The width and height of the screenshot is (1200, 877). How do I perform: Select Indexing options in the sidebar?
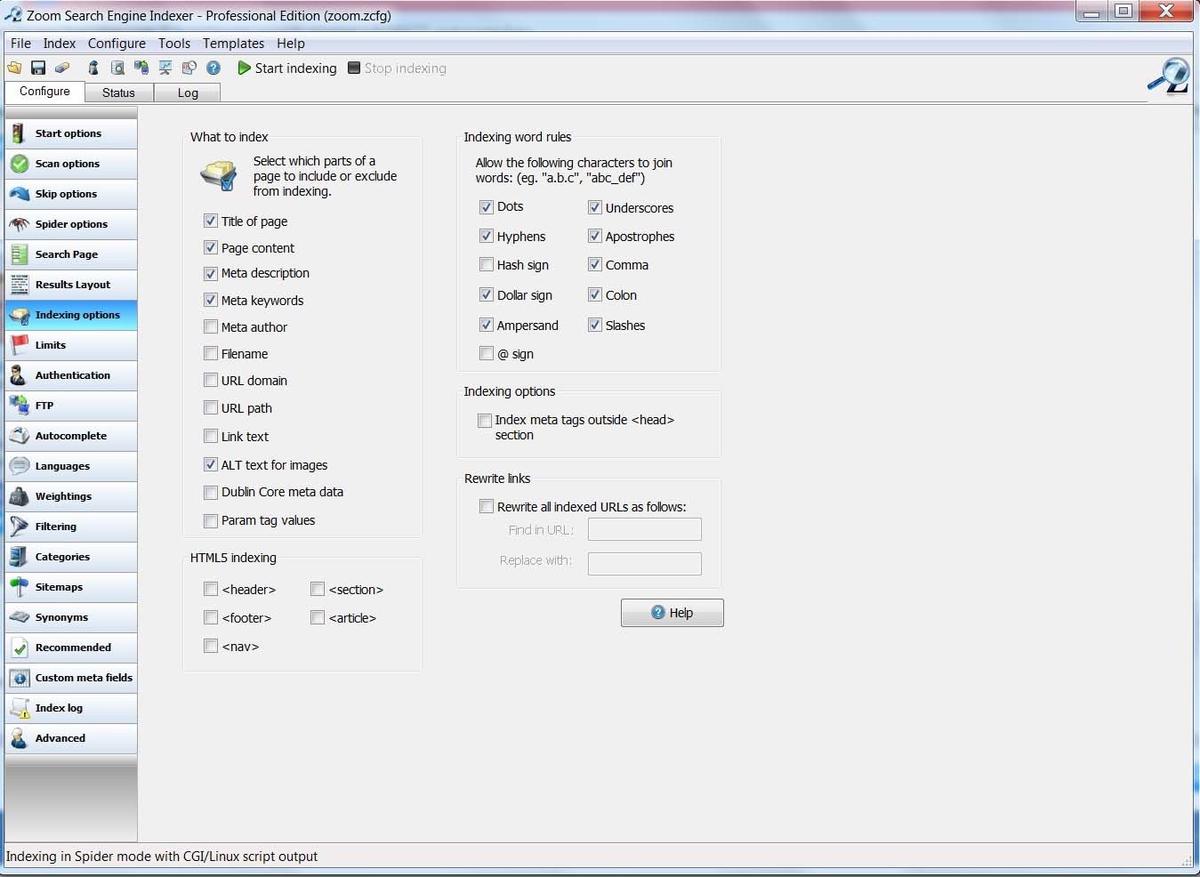point(71,315)
